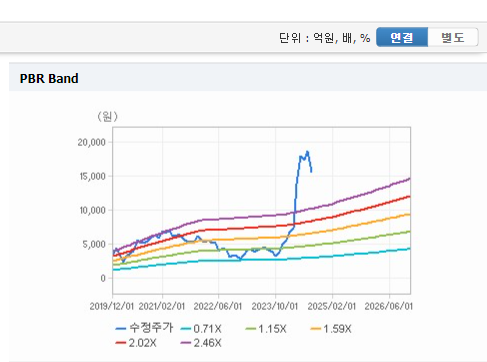Click the 2025/02/01 x-axis date label
This screenshot has height=362, width=487.
[332, 306]
